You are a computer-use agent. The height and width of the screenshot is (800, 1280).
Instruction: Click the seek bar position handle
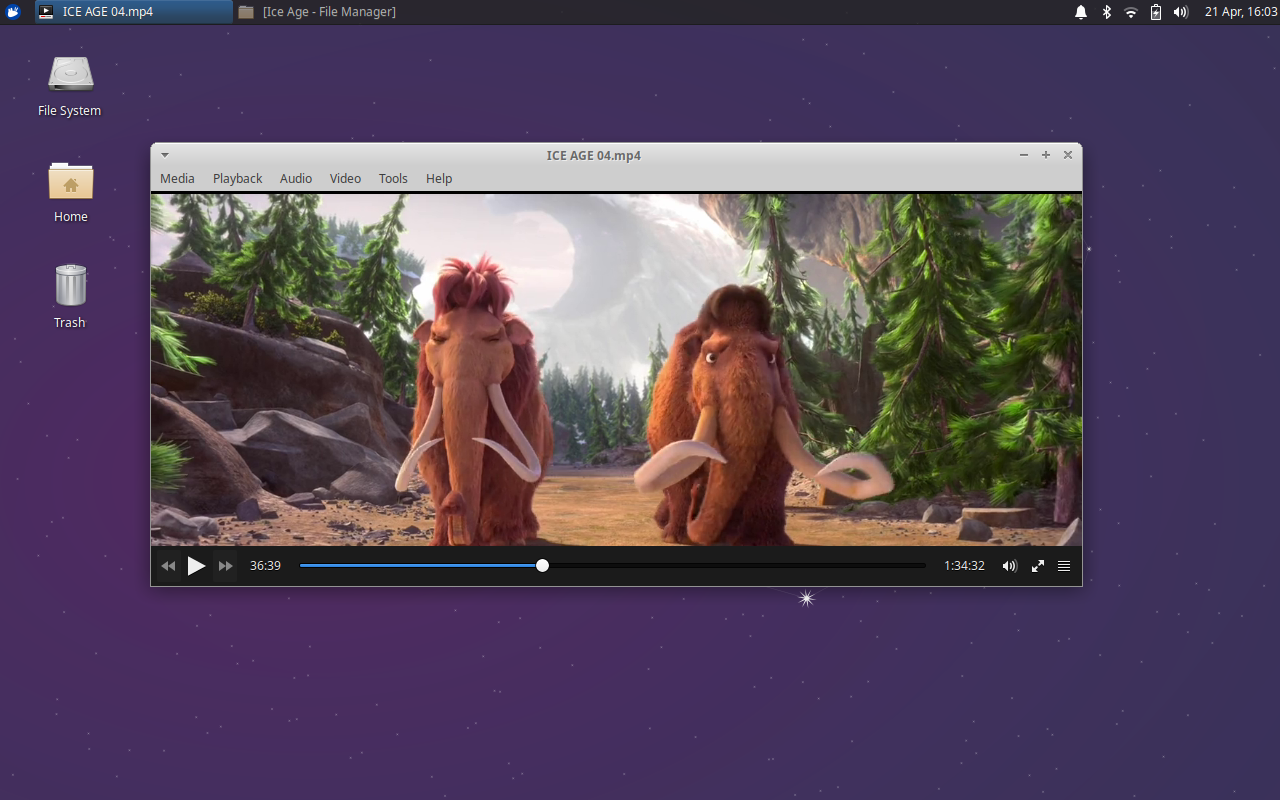(x=542, y=565)
